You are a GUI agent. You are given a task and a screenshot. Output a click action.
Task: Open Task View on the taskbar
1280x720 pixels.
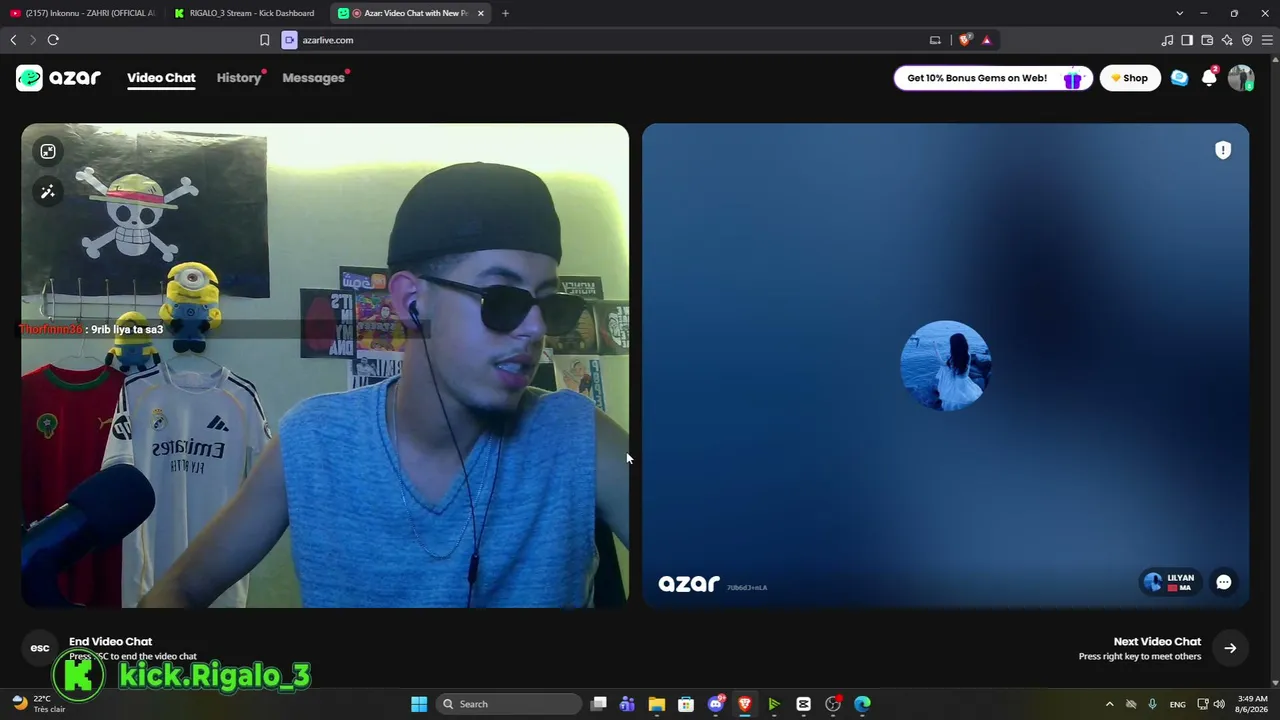[x=598, y=704]
